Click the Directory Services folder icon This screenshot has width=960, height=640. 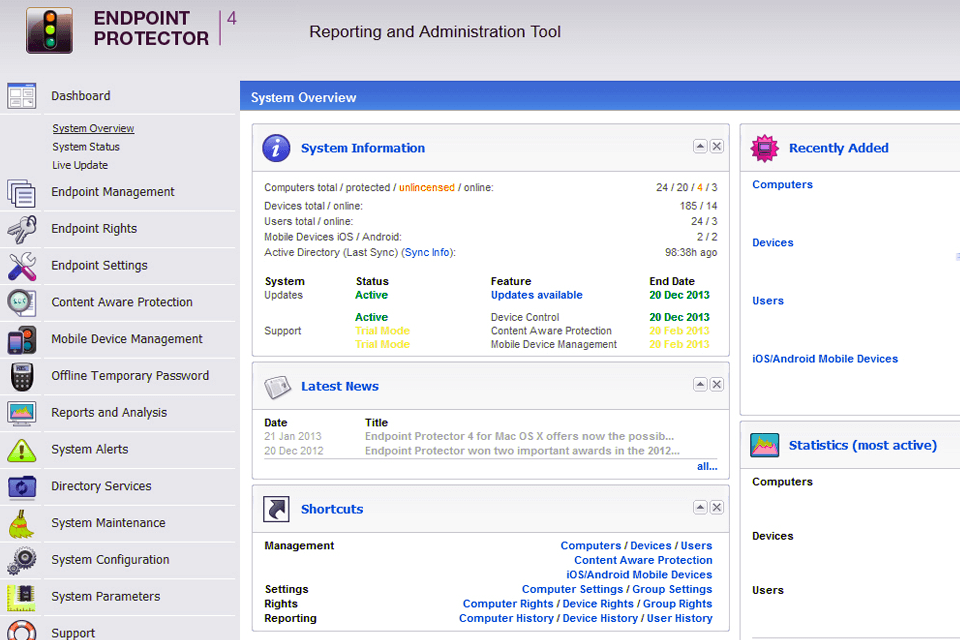(x=21, y=487)
